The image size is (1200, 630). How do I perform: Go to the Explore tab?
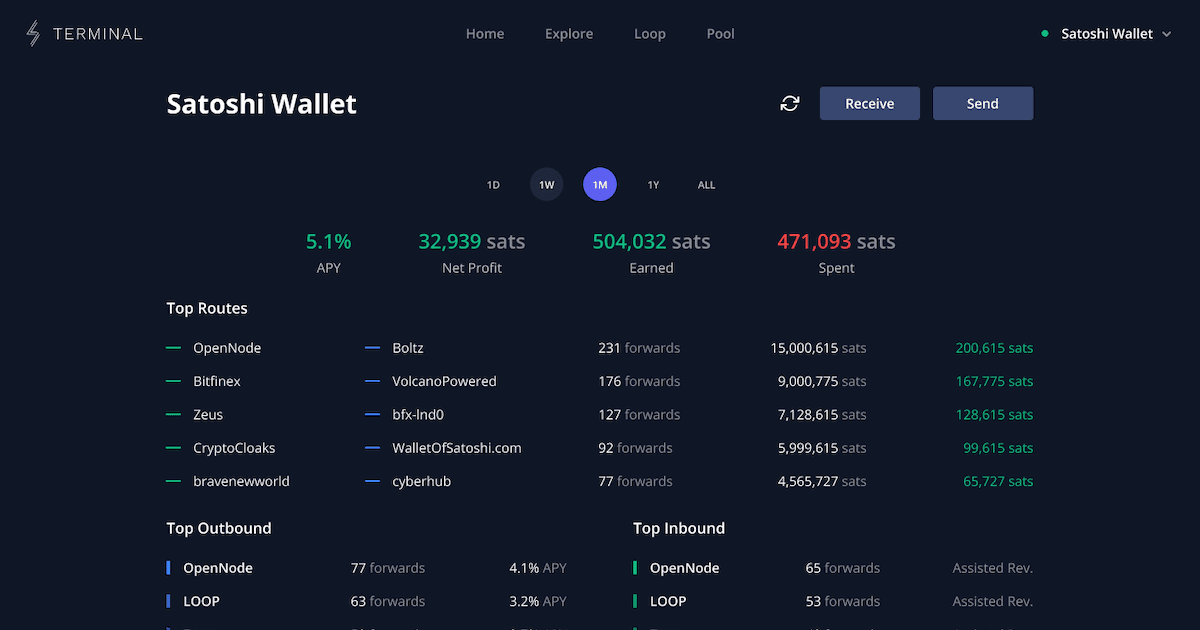pyautogui.click(x=569, y=34)
